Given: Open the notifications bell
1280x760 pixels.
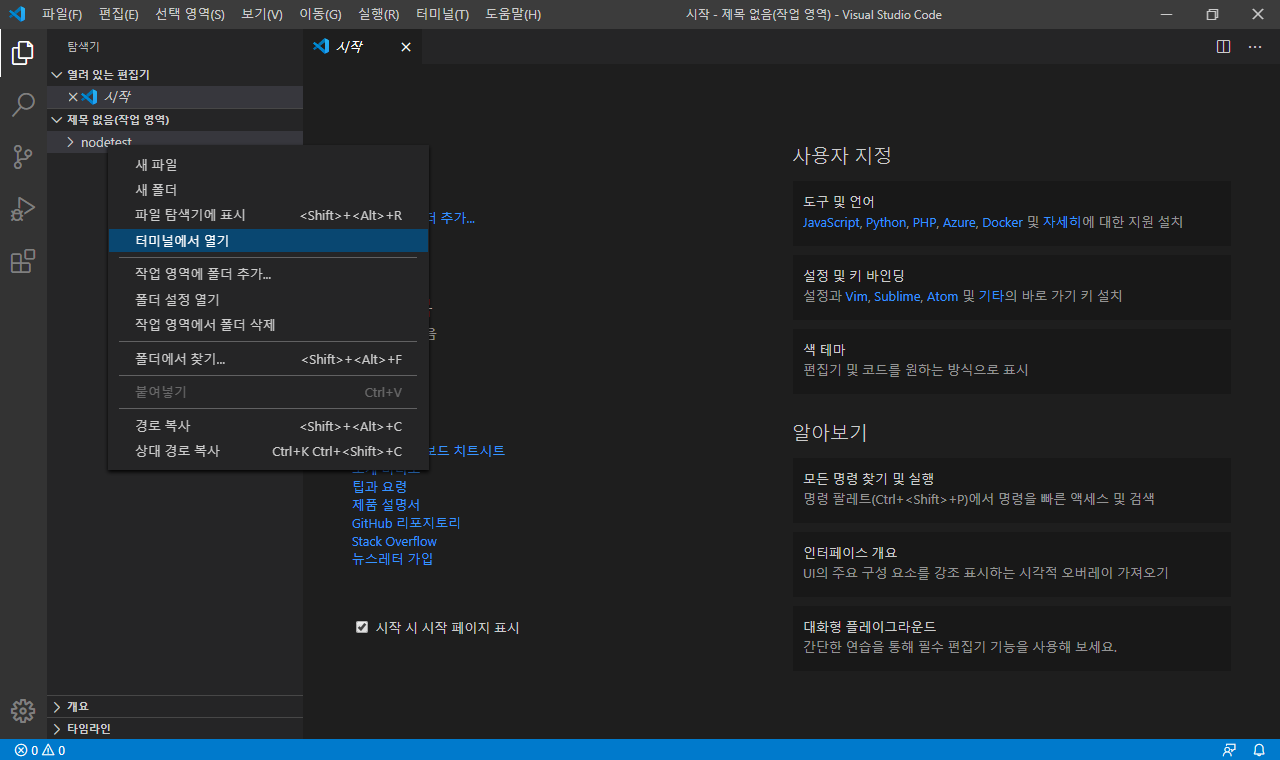Looking at the screenshot, I should pos(1259,750).
